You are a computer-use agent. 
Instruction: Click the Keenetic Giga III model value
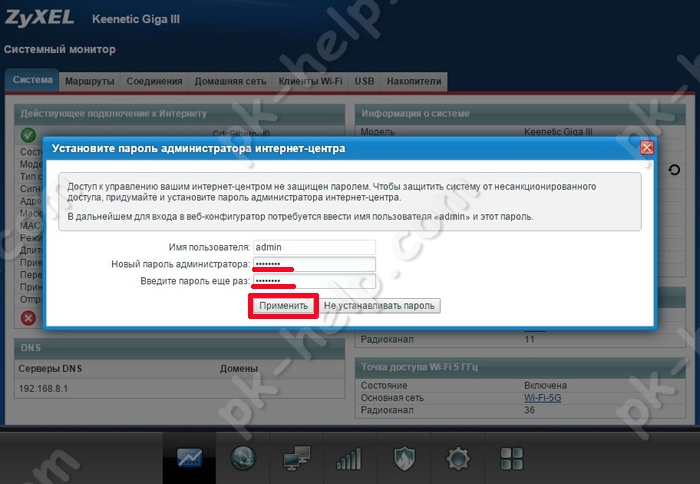tap(558, 132)
